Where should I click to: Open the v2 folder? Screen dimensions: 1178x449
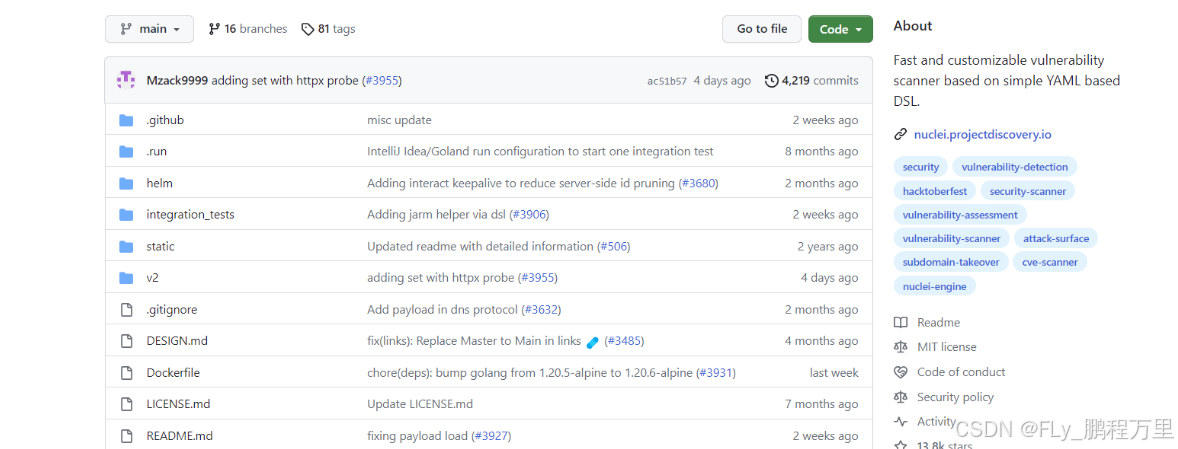point(153,278)
